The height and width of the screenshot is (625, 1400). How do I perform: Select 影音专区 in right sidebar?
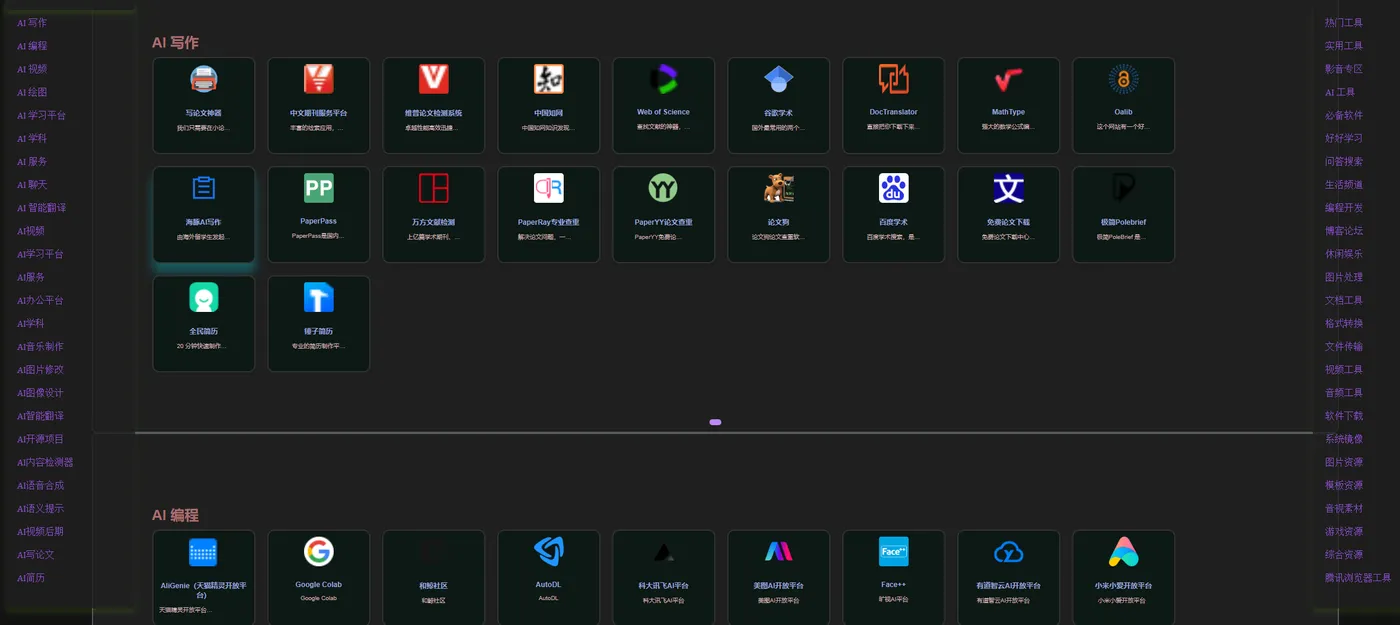point(1344,69)
